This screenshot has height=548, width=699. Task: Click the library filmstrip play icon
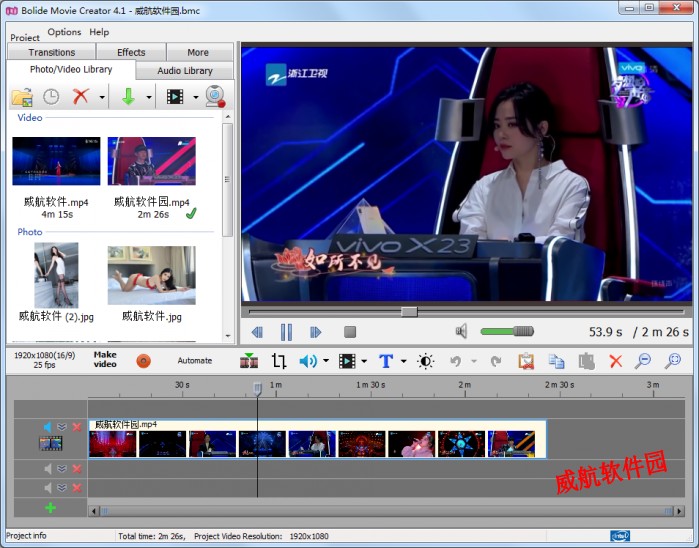175,96
